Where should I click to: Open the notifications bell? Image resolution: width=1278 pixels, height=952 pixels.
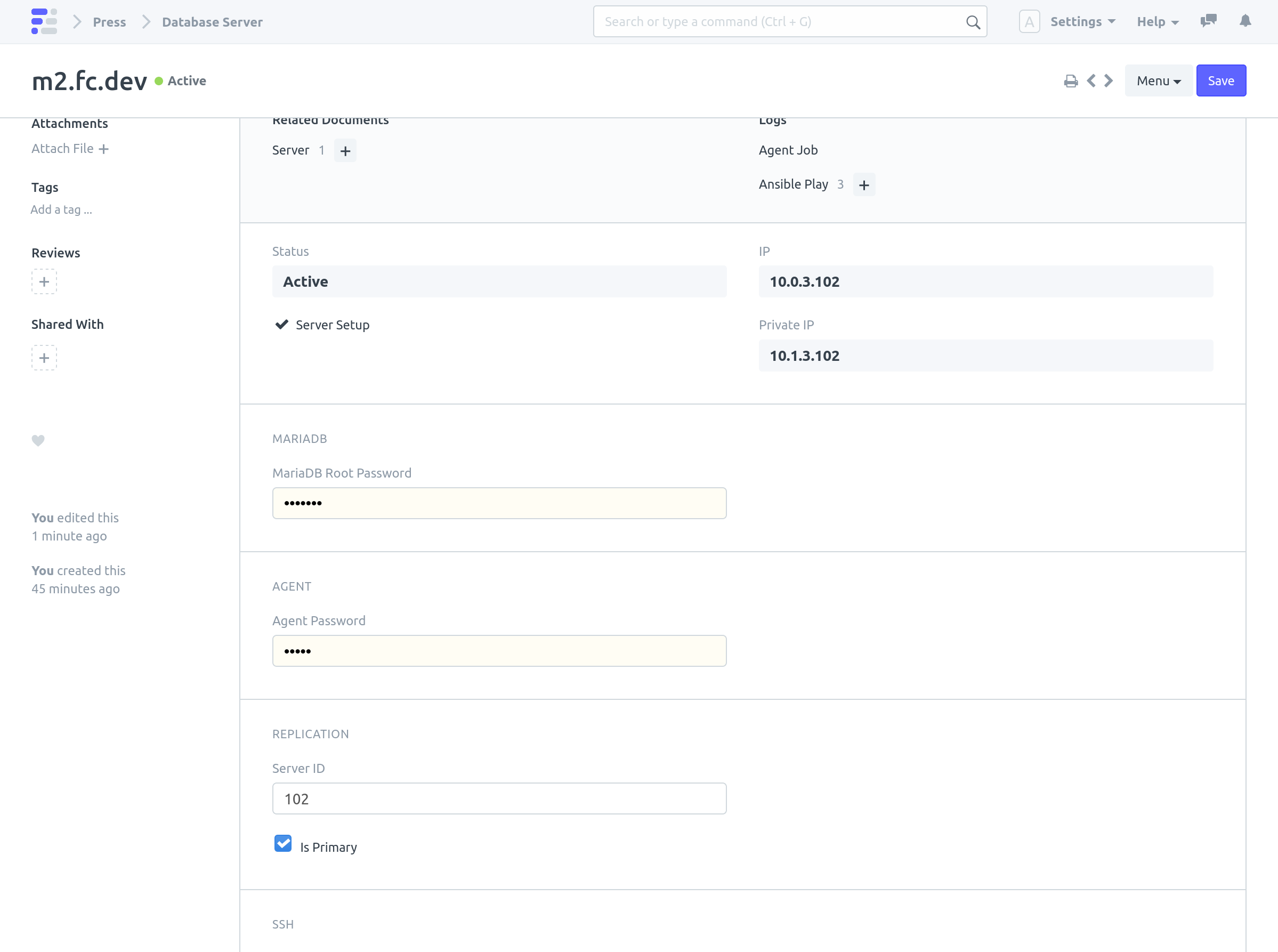point(1244,21)
